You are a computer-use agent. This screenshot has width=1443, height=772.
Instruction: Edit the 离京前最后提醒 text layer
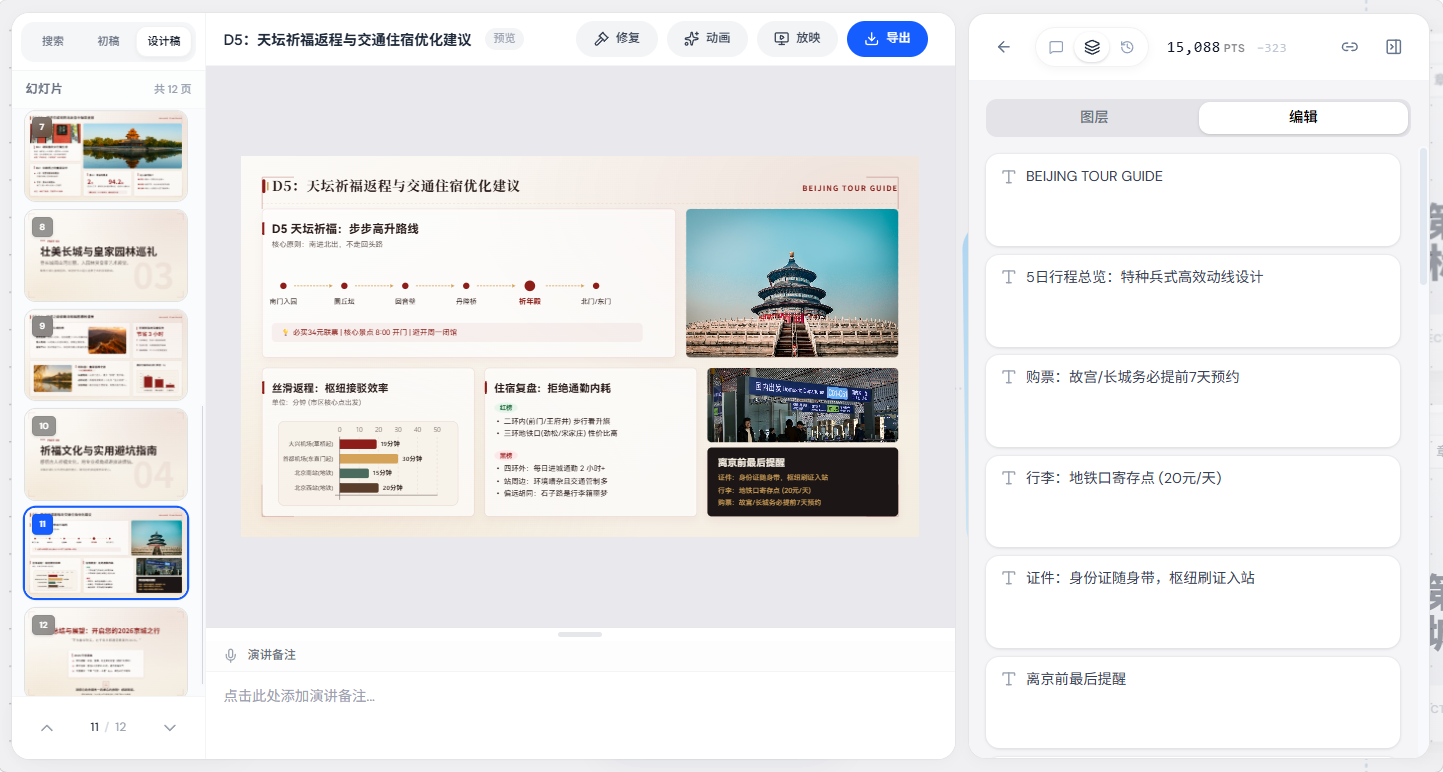click(x=1192, y=702)
